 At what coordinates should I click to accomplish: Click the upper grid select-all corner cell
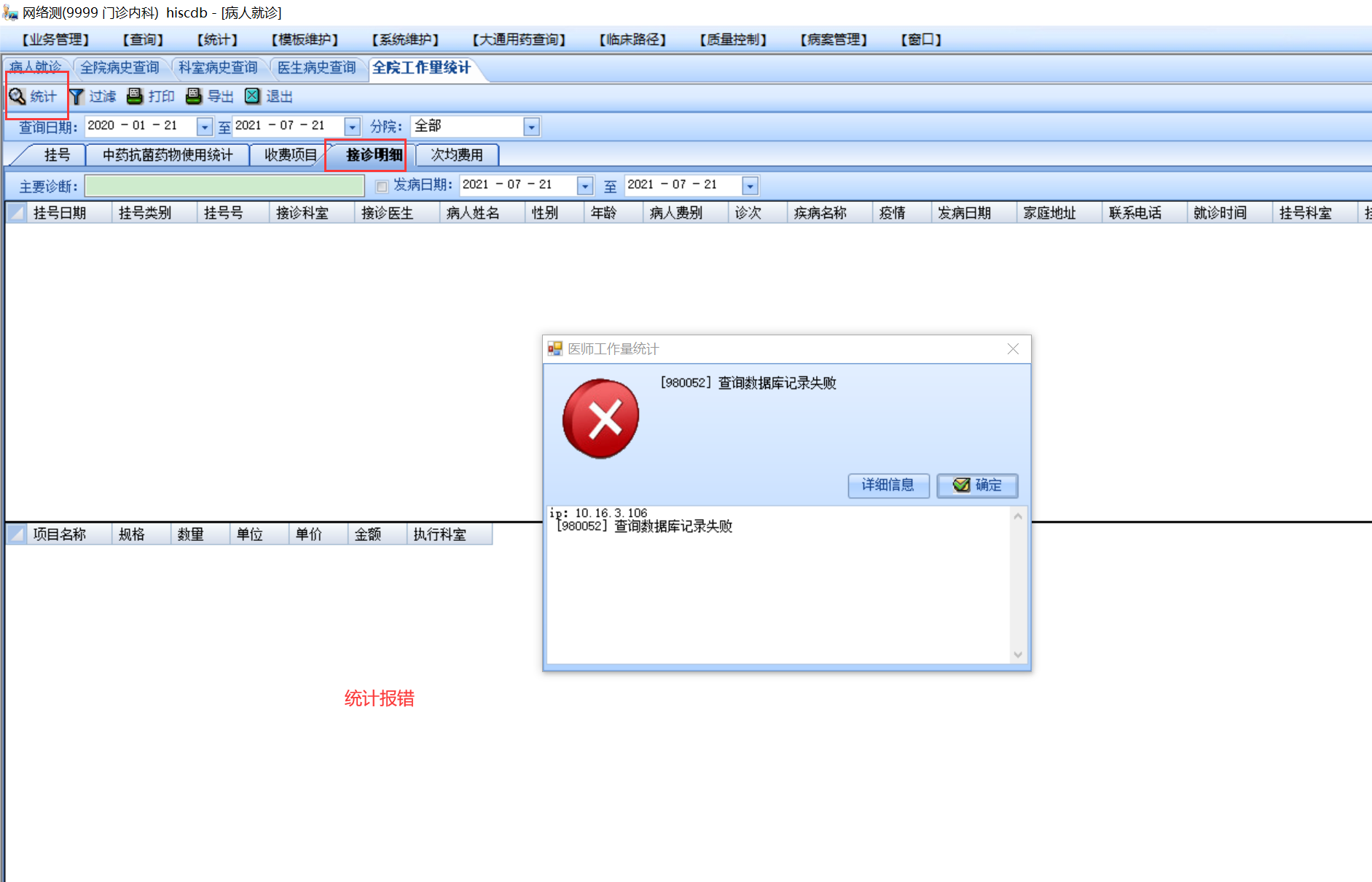16,213
